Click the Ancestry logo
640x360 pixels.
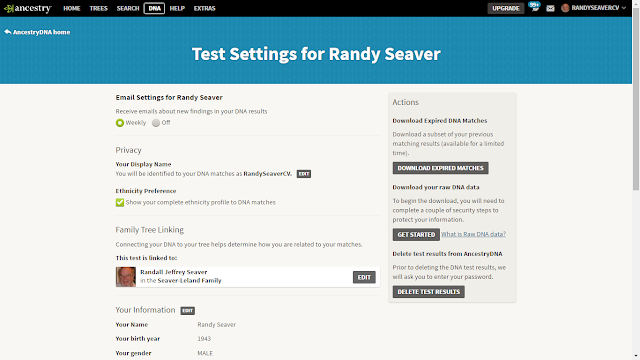[28, 8]
